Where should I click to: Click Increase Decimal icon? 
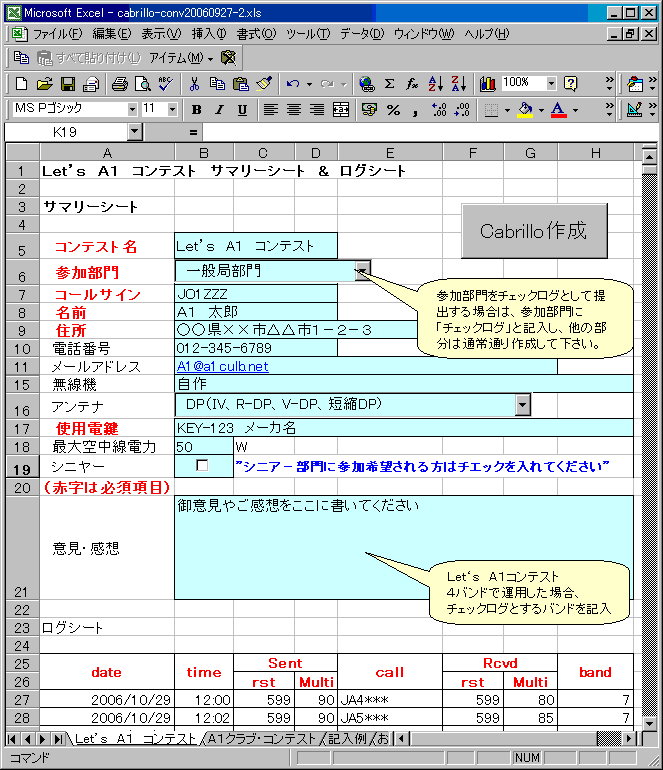click(439, 110)
